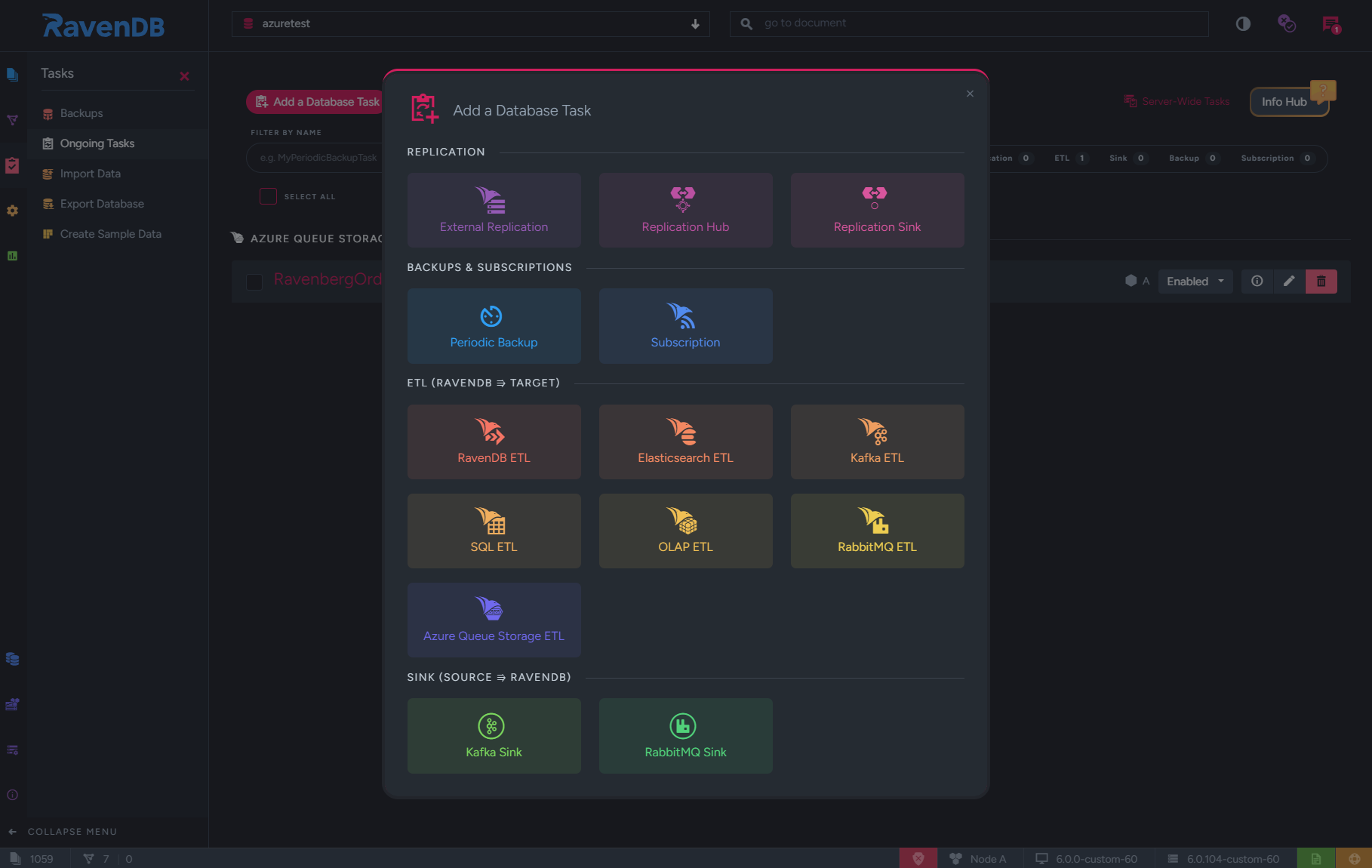Edit the task using the pencil icon

point(1289,282)
